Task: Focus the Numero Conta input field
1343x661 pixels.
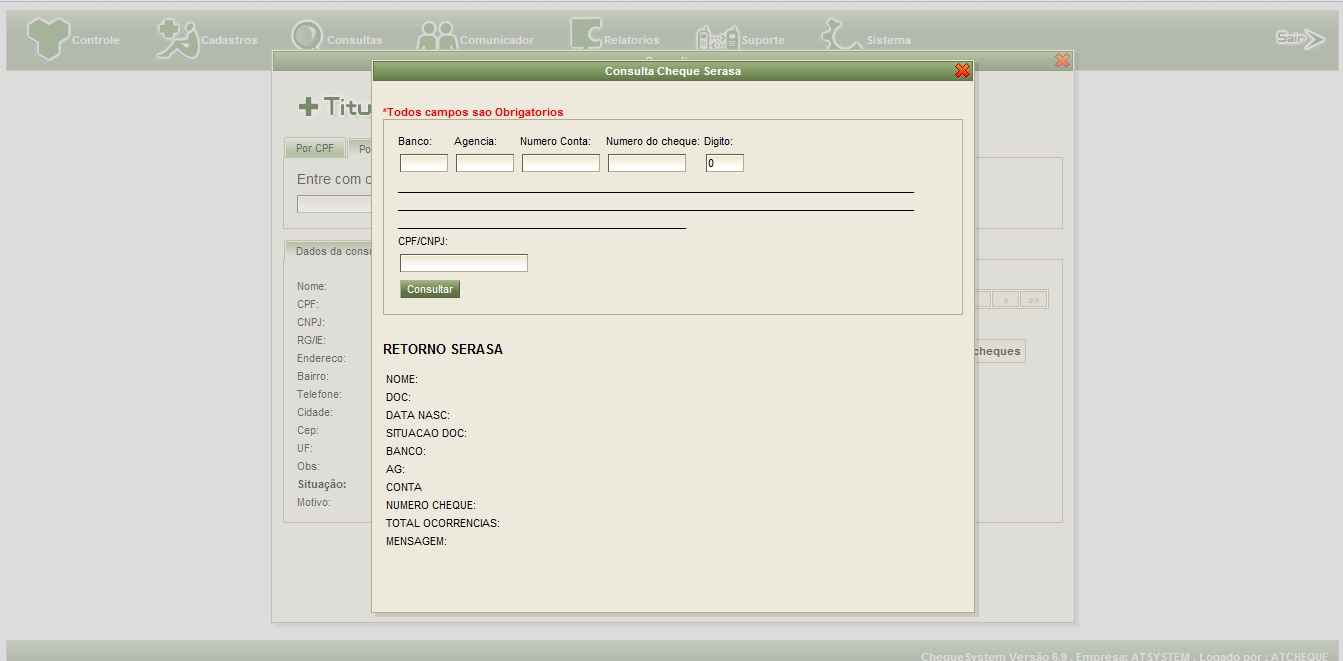Action: point(561,163)
